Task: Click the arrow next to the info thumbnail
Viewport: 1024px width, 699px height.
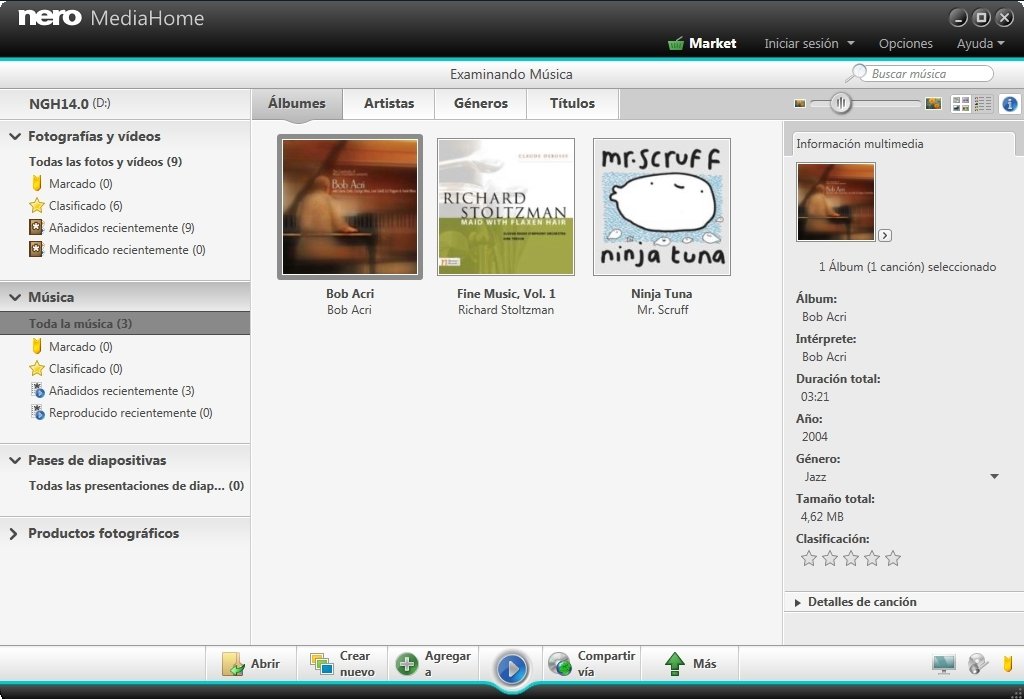Action: [x=885, y=235]
